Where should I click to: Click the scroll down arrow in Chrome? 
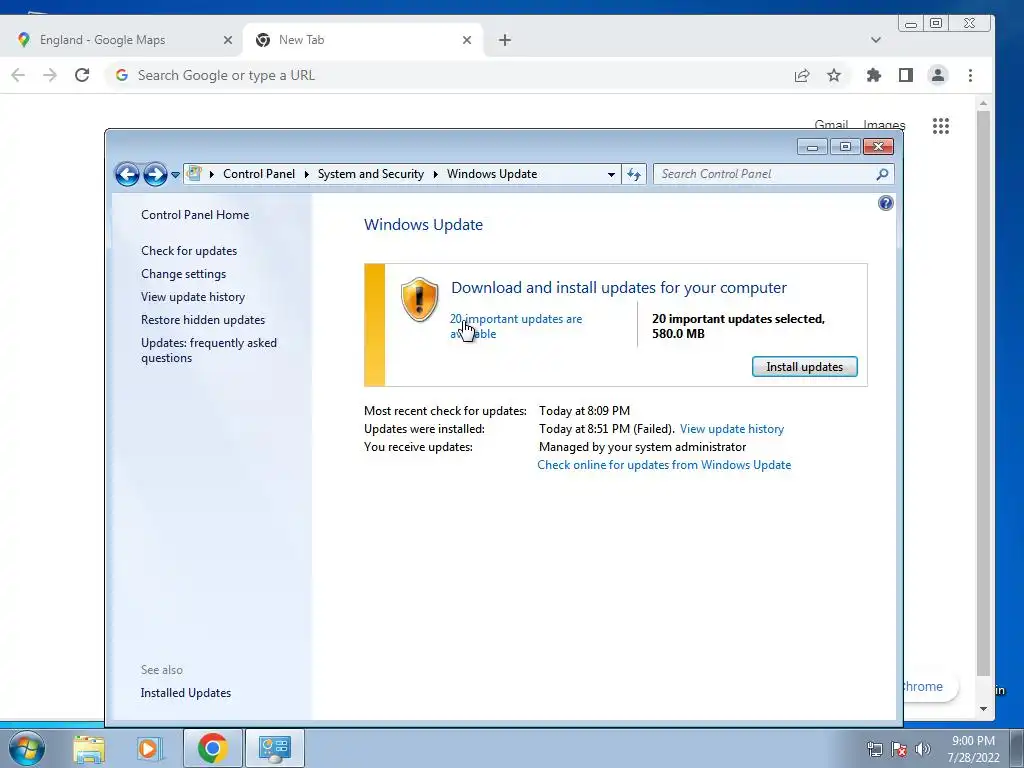[984, 709]
